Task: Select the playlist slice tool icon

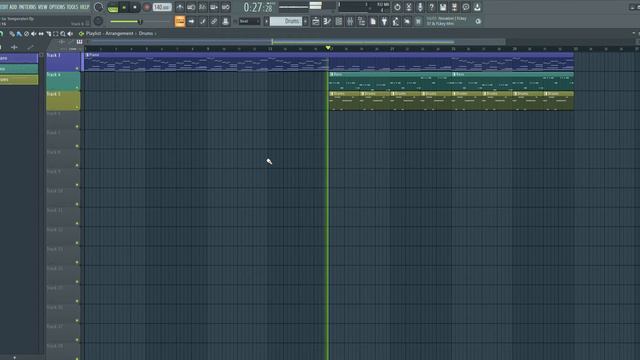Action: coord(49,34)
